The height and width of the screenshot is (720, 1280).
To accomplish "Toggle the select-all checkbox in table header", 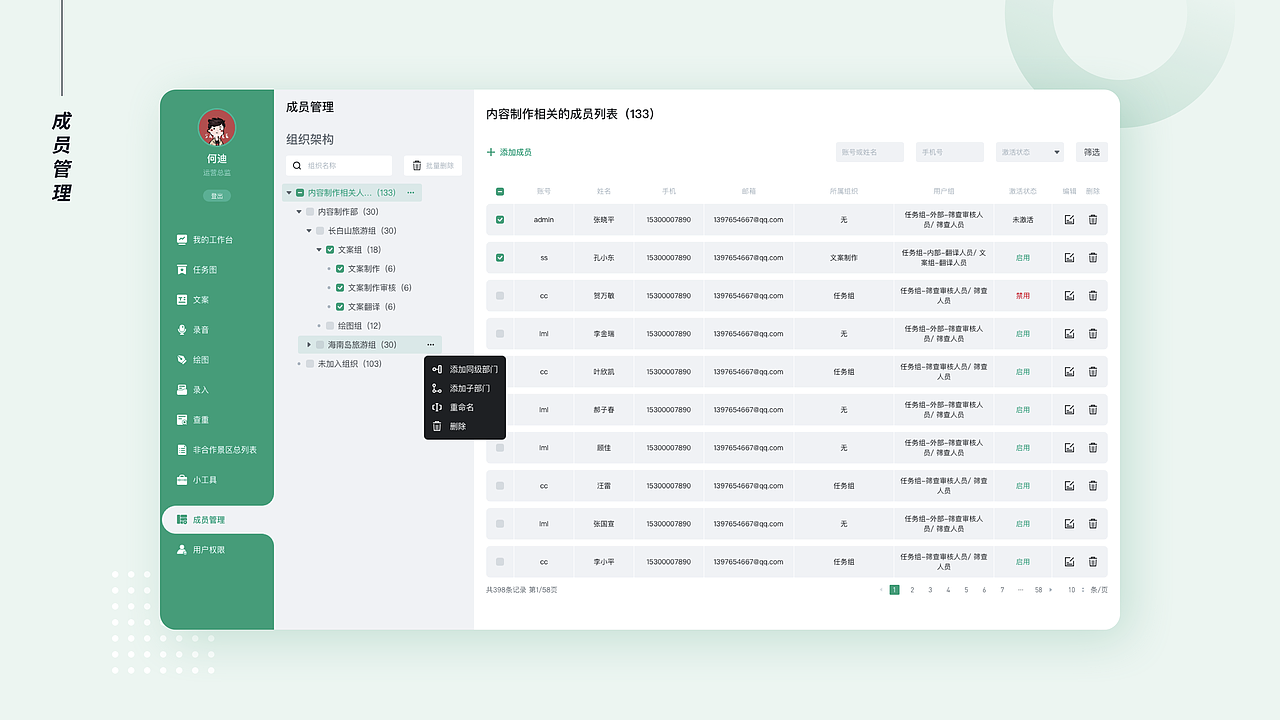I will 500,191.
